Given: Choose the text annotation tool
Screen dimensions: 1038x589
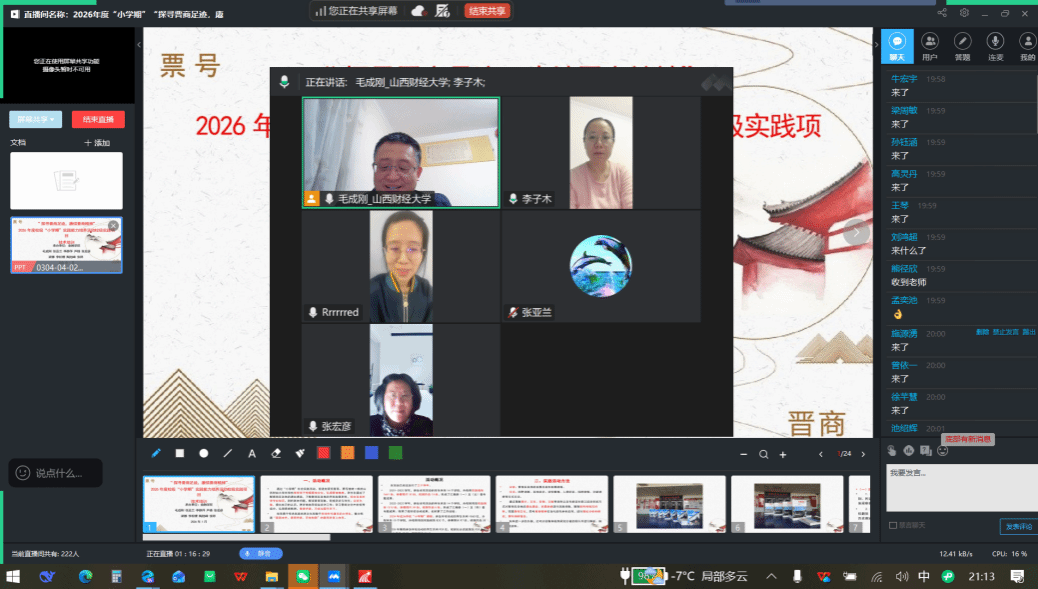Looking at the screenshot, I should pos(251,453).
